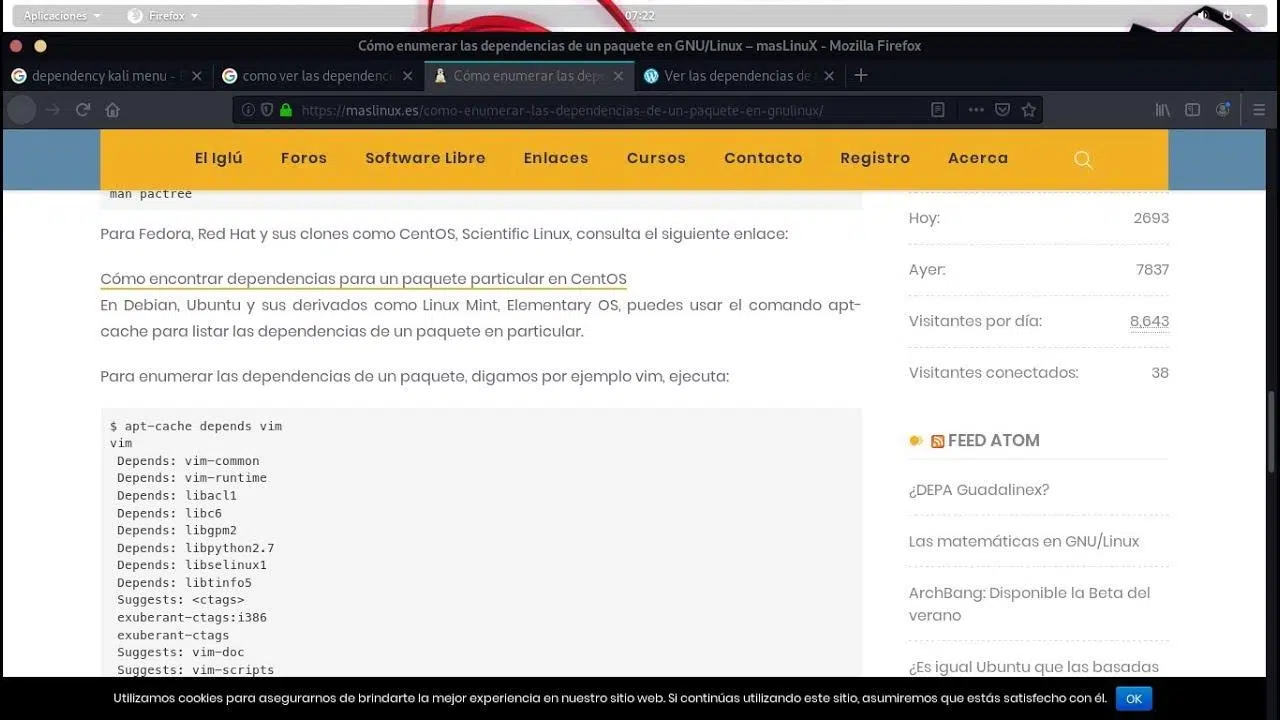
Task: Click the 'Ayer:' visitor count 7837
Action: [x=1152, y=270]
